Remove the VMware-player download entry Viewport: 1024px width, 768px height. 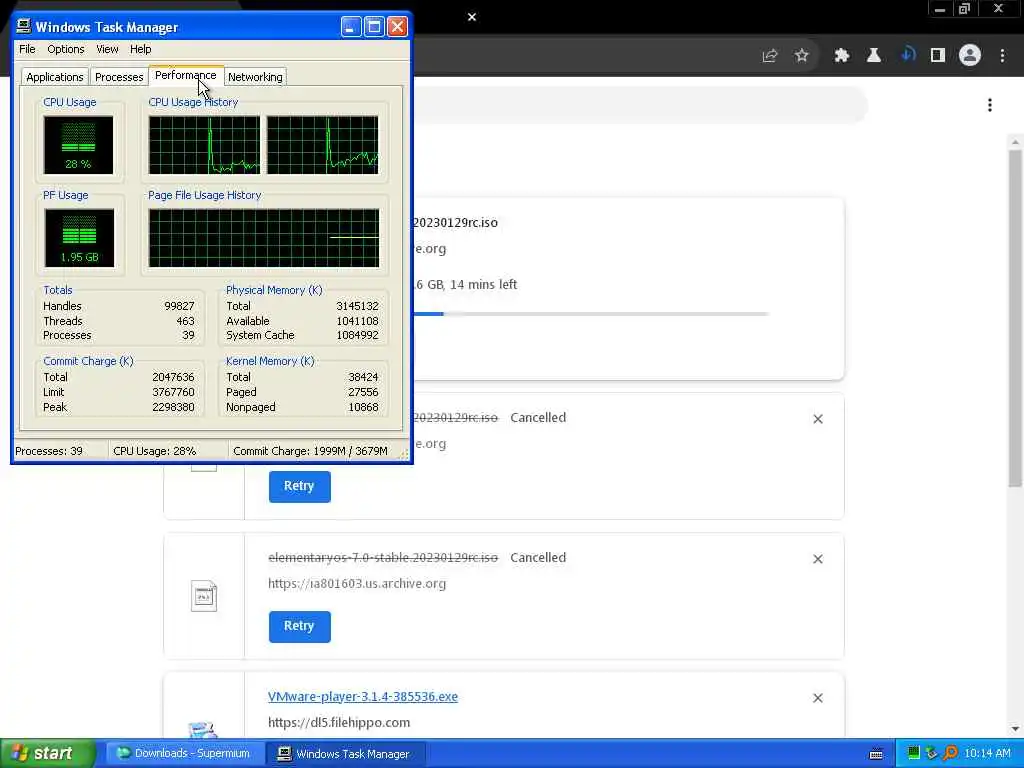(x=818, y=698)
